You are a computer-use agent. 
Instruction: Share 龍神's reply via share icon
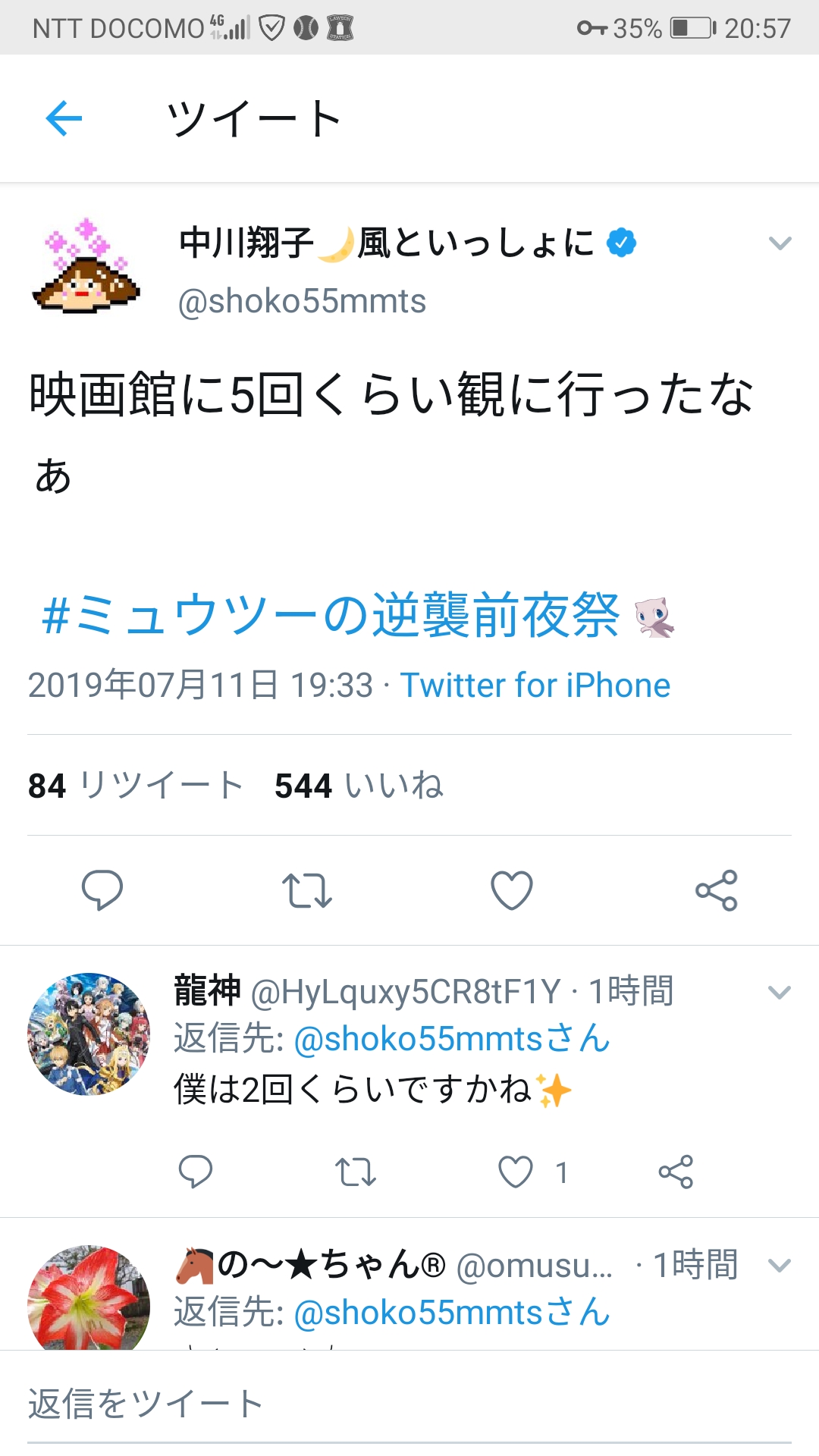676,1172
